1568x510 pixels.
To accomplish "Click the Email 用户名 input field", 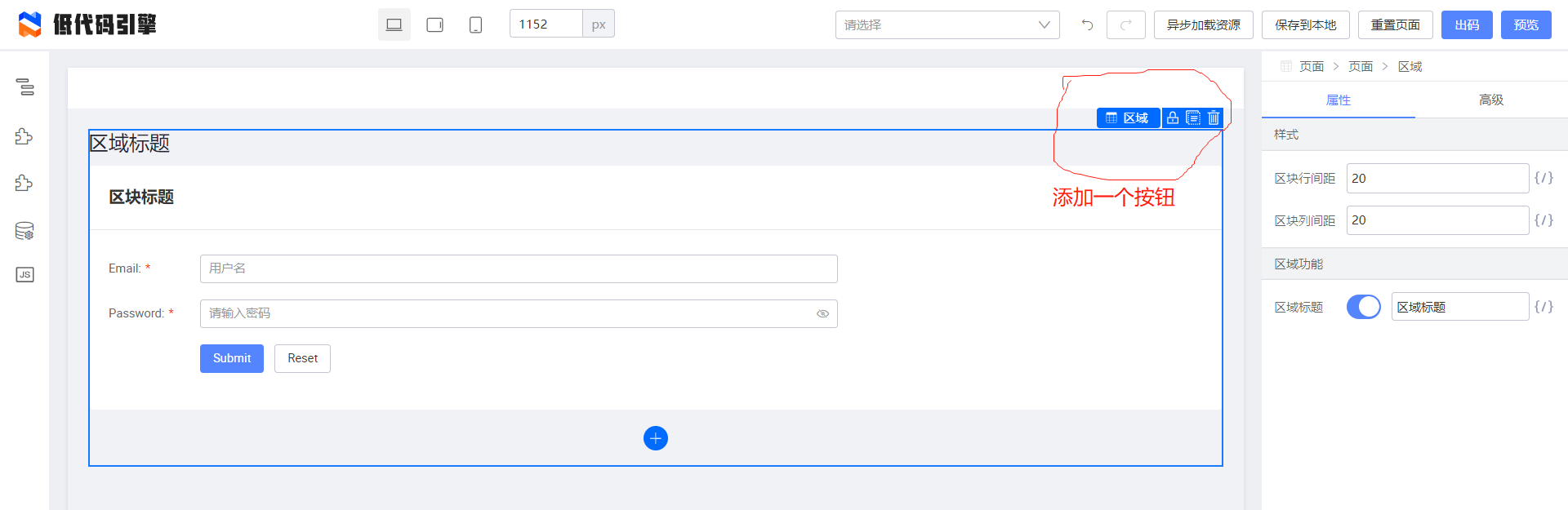I will pos(518,268).
